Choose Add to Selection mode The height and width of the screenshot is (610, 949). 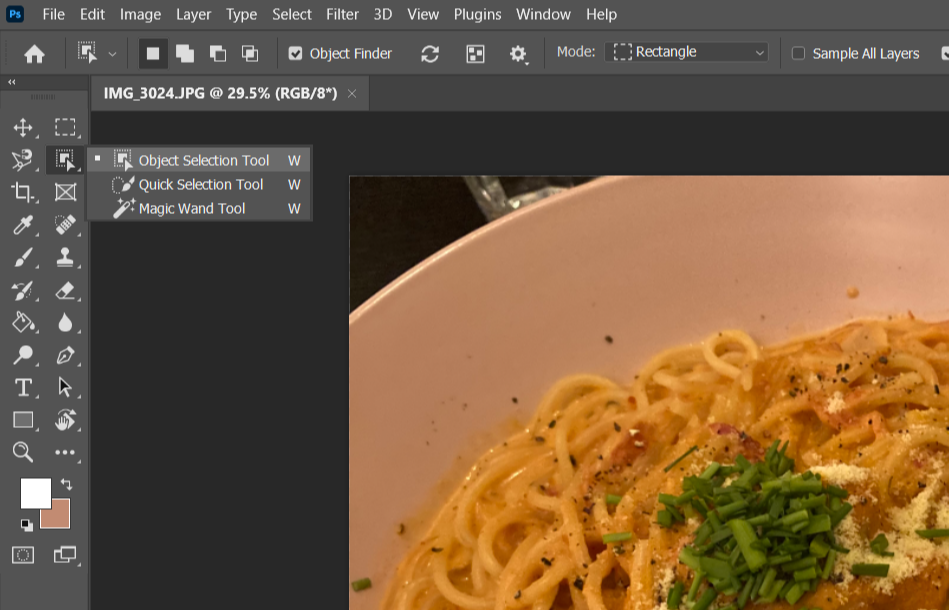click(x=185, y=54)
